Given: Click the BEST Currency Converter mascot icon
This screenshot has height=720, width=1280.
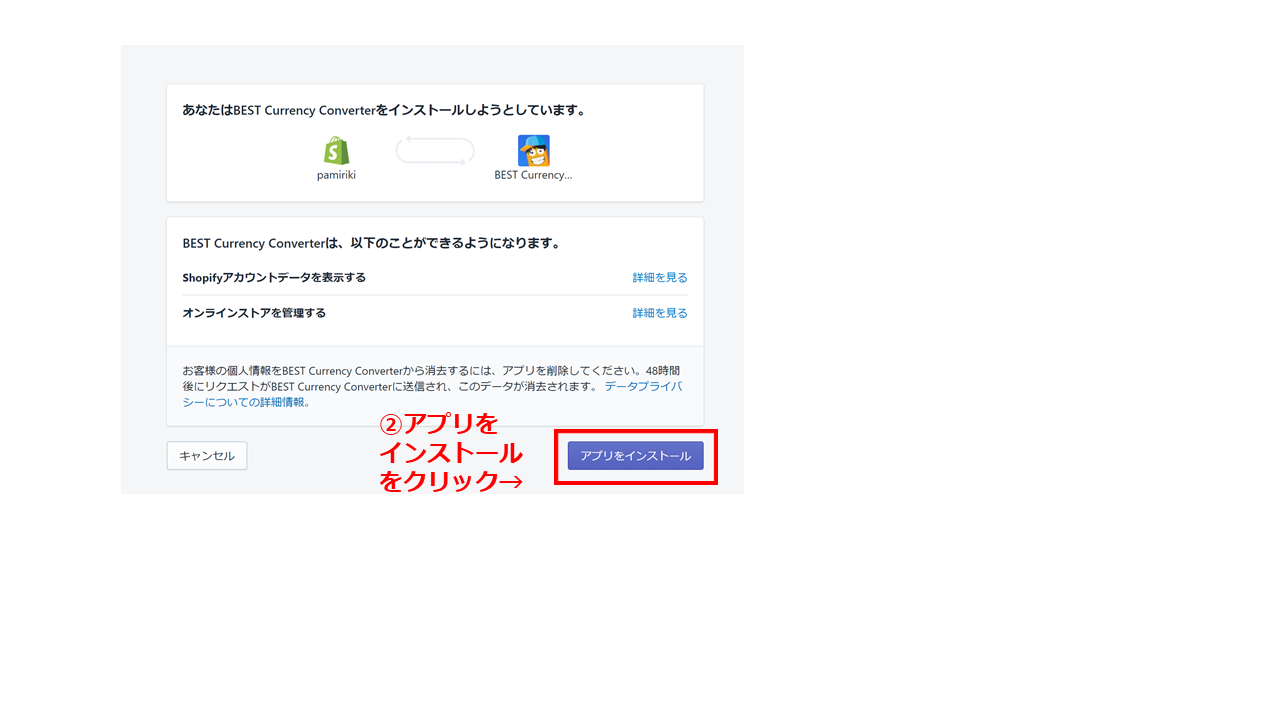Looking at the screenshot, I should coord(533,151).
